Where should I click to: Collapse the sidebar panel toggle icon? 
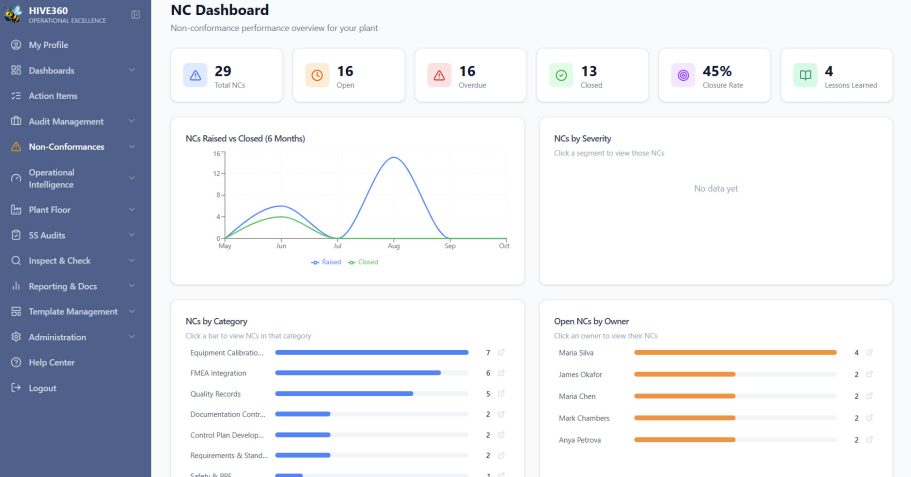[135, 15]
